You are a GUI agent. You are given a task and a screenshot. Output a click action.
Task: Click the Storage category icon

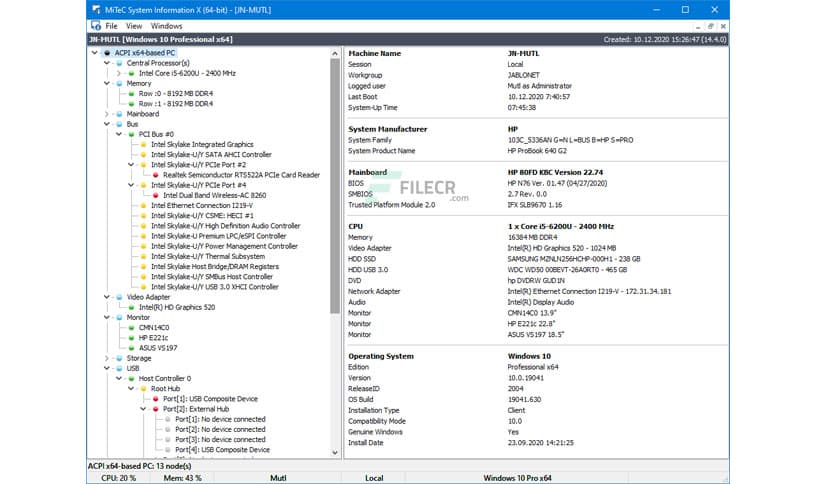pyautogui.click(x=119, y=358)
